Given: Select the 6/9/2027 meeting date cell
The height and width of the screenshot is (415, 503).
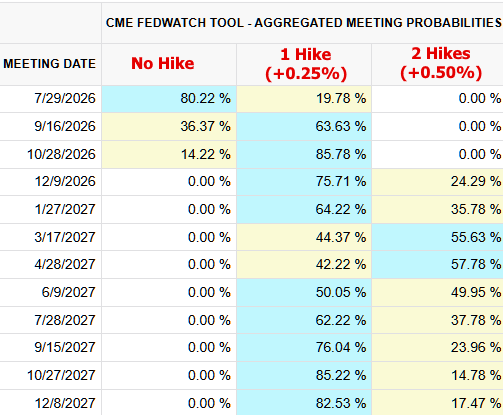Looking at the screenshot, I should tap(50, 293).
